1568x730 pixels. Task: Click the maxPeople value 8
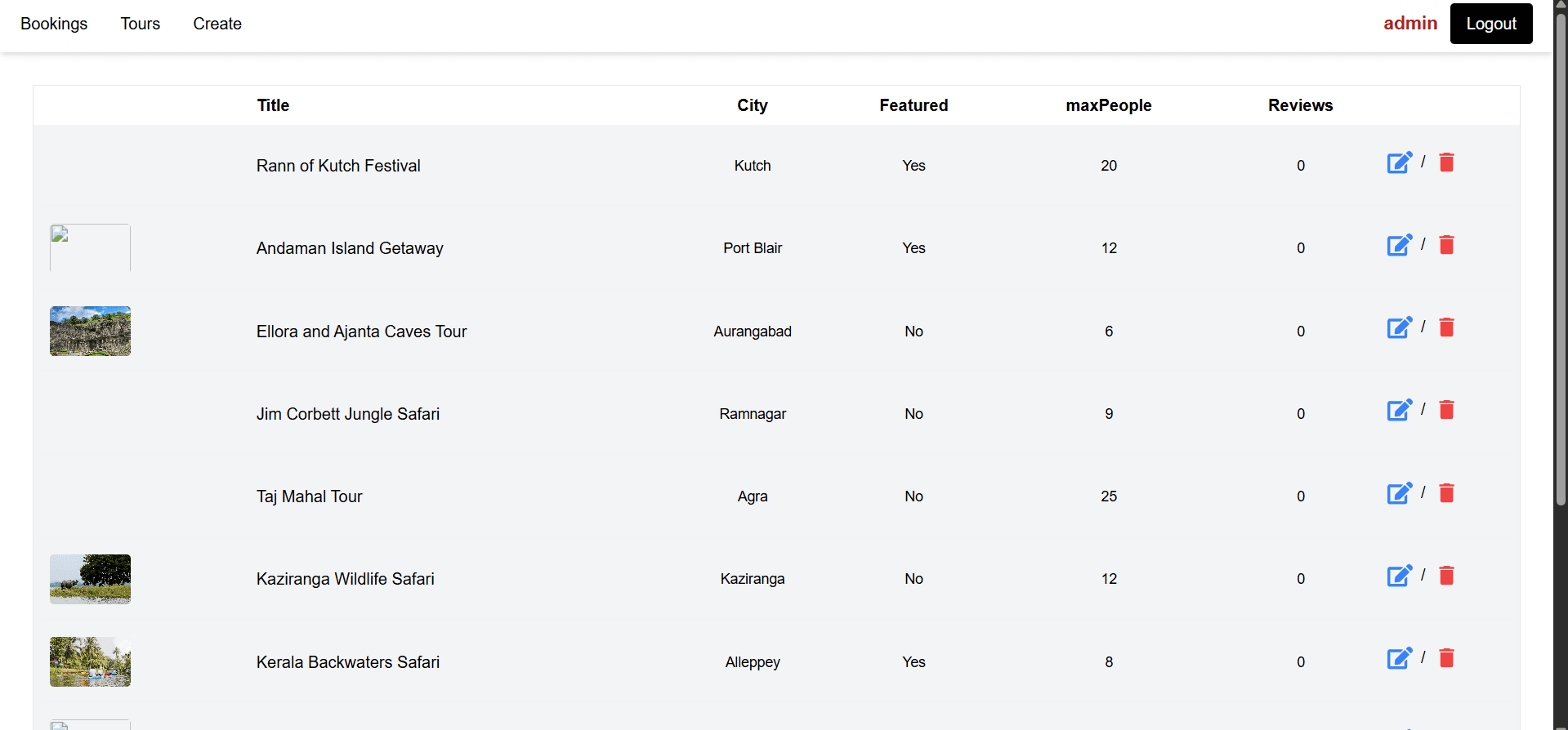coord(1109,662)
